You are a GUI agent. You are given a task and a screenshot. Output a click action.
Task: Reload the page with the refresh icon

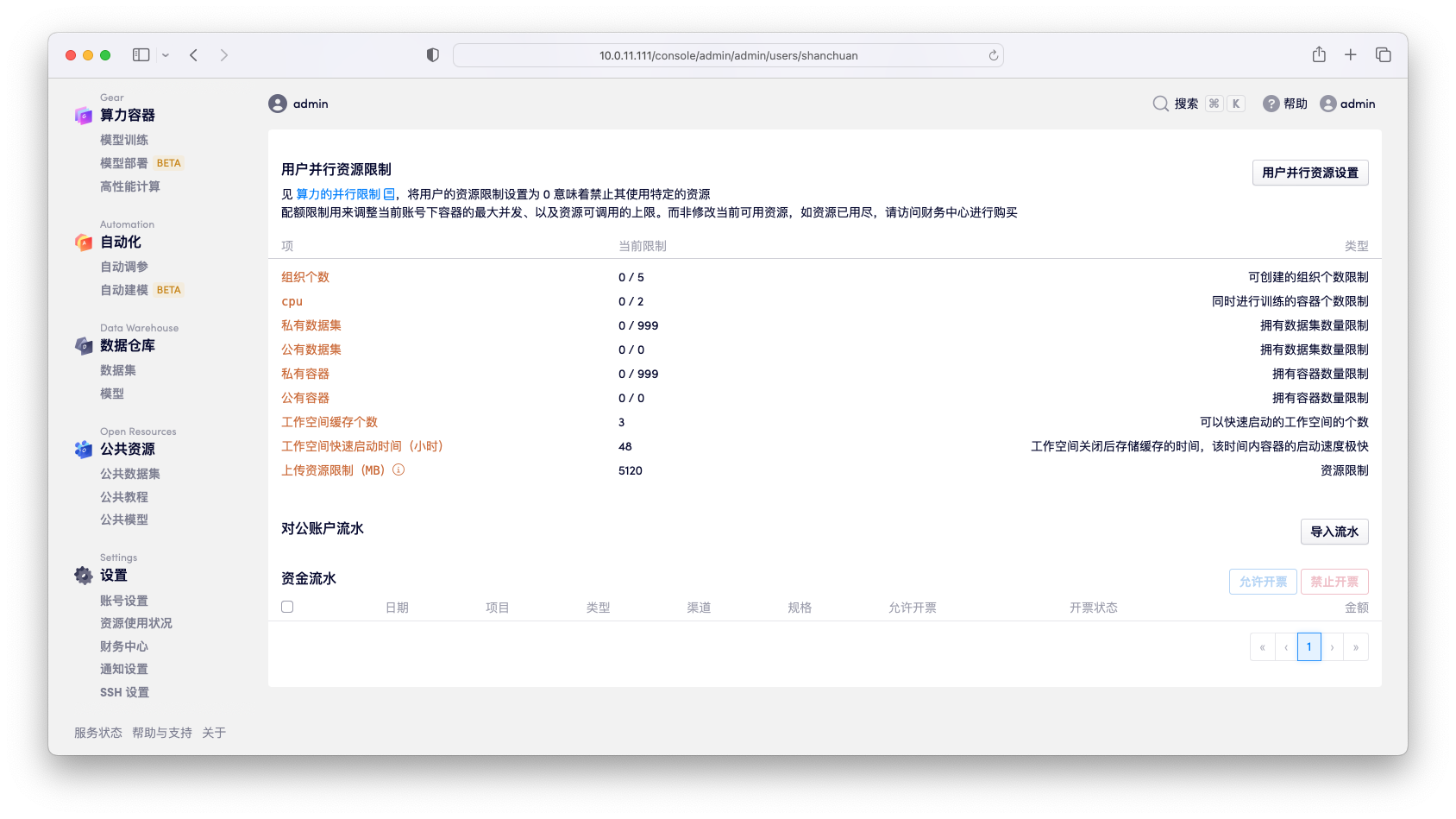[994, 55]
